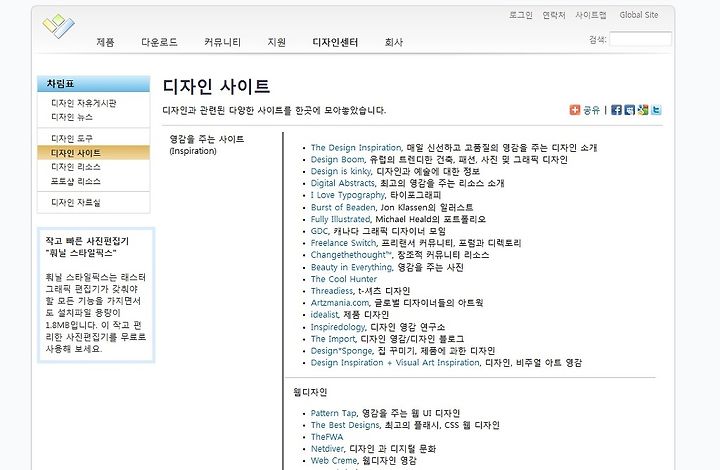Go to the Global Site link
The image size is (720, 470).
[639, 15]
